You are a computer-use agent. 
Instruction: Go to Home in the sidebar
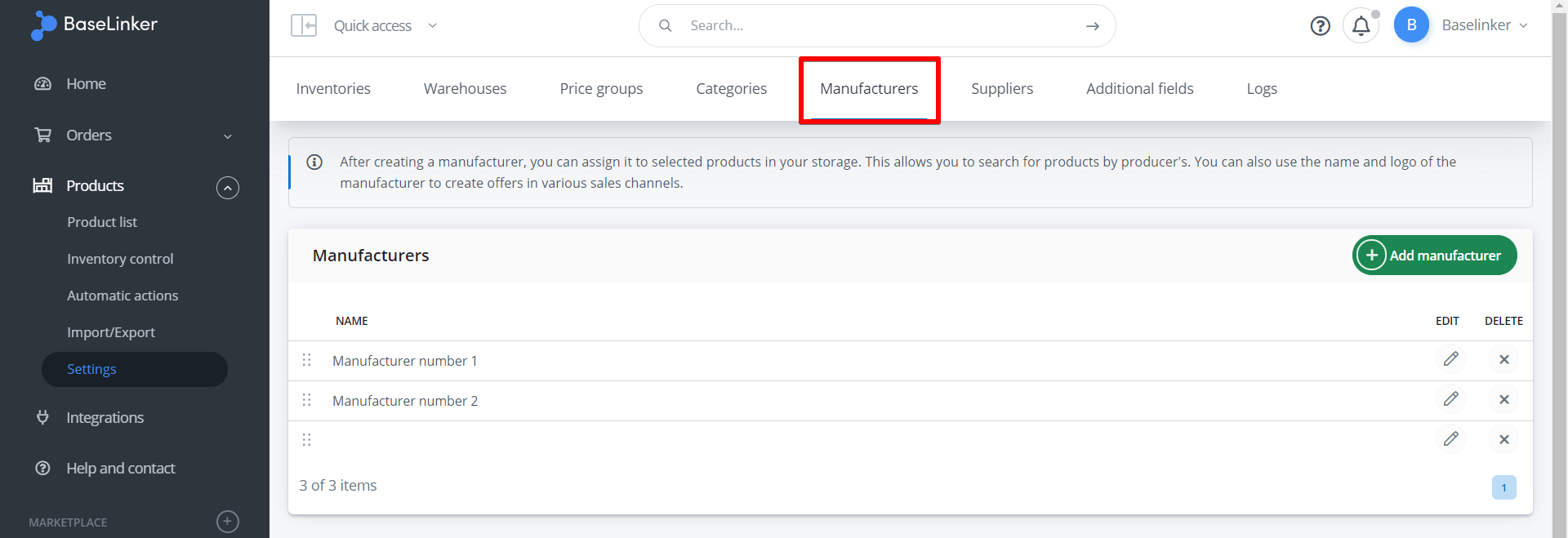[86, 84]
